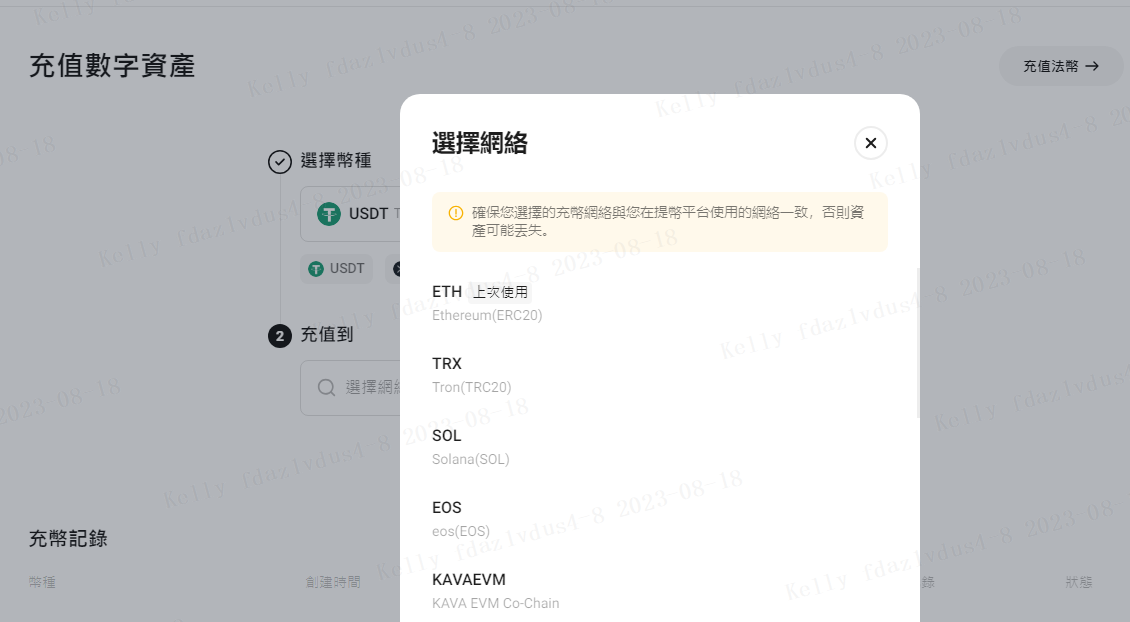
Task: Click the 創建時間 column header
Action: point(333,582)
